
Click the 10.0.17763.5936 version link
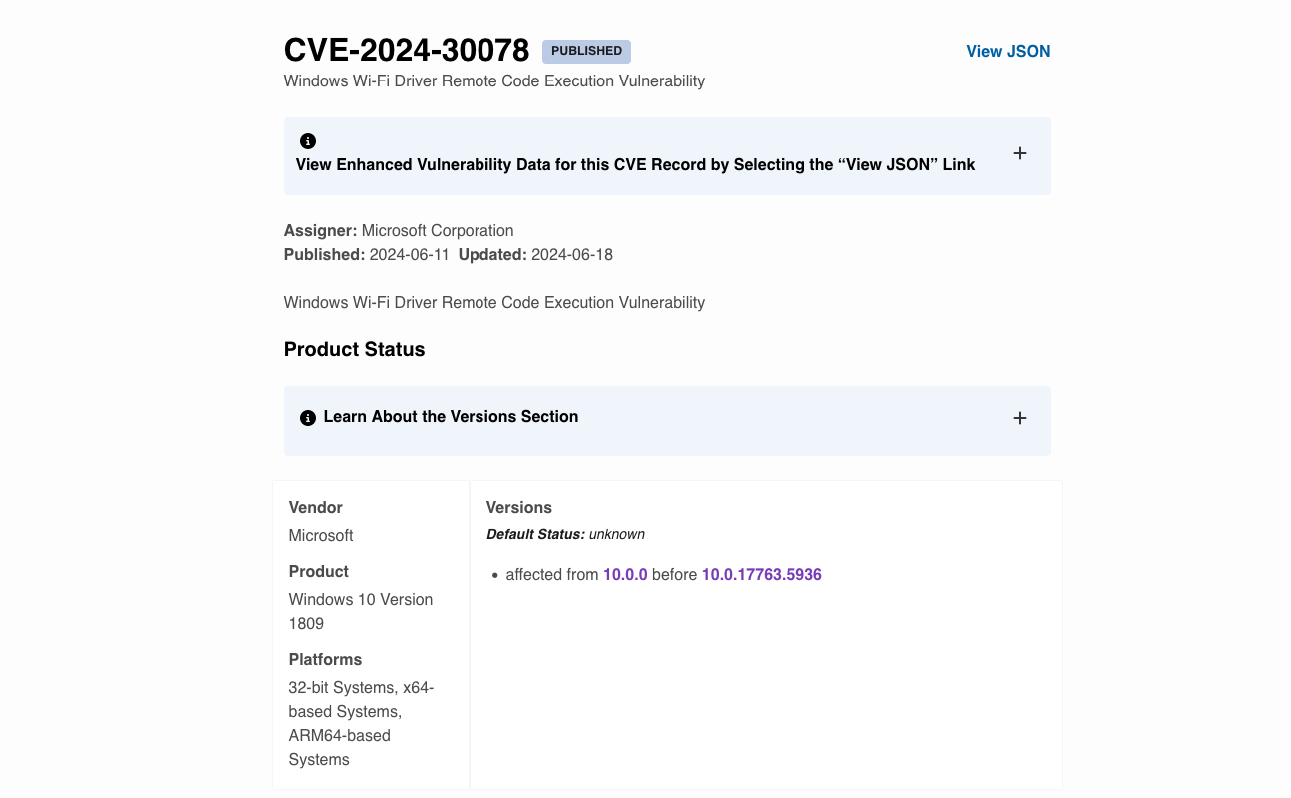coord(761,574)
